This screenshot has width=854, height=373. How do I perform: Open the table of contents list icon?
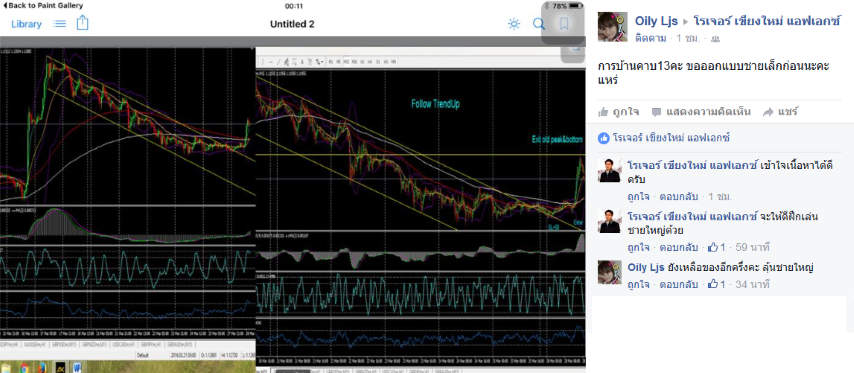click(59, 24)
